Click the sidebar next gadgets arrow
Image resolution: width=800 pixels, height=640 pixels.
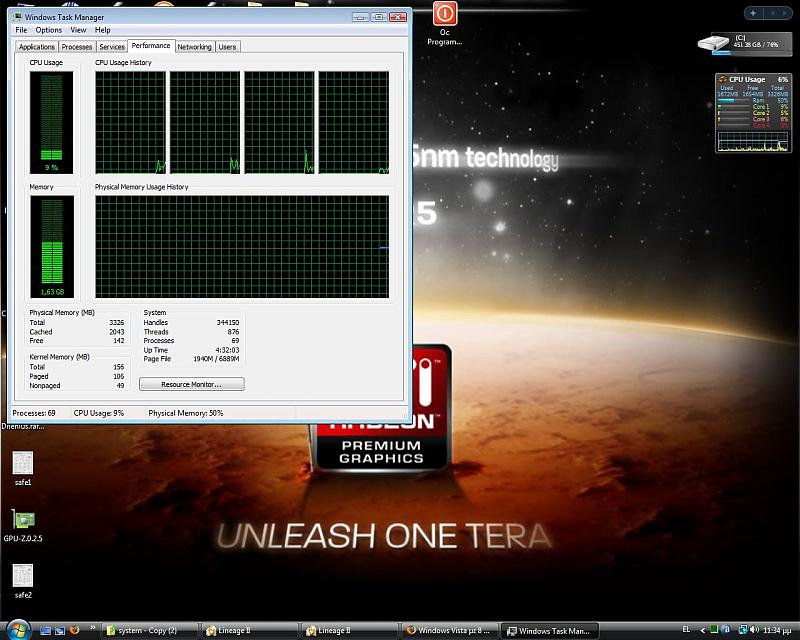785,13
